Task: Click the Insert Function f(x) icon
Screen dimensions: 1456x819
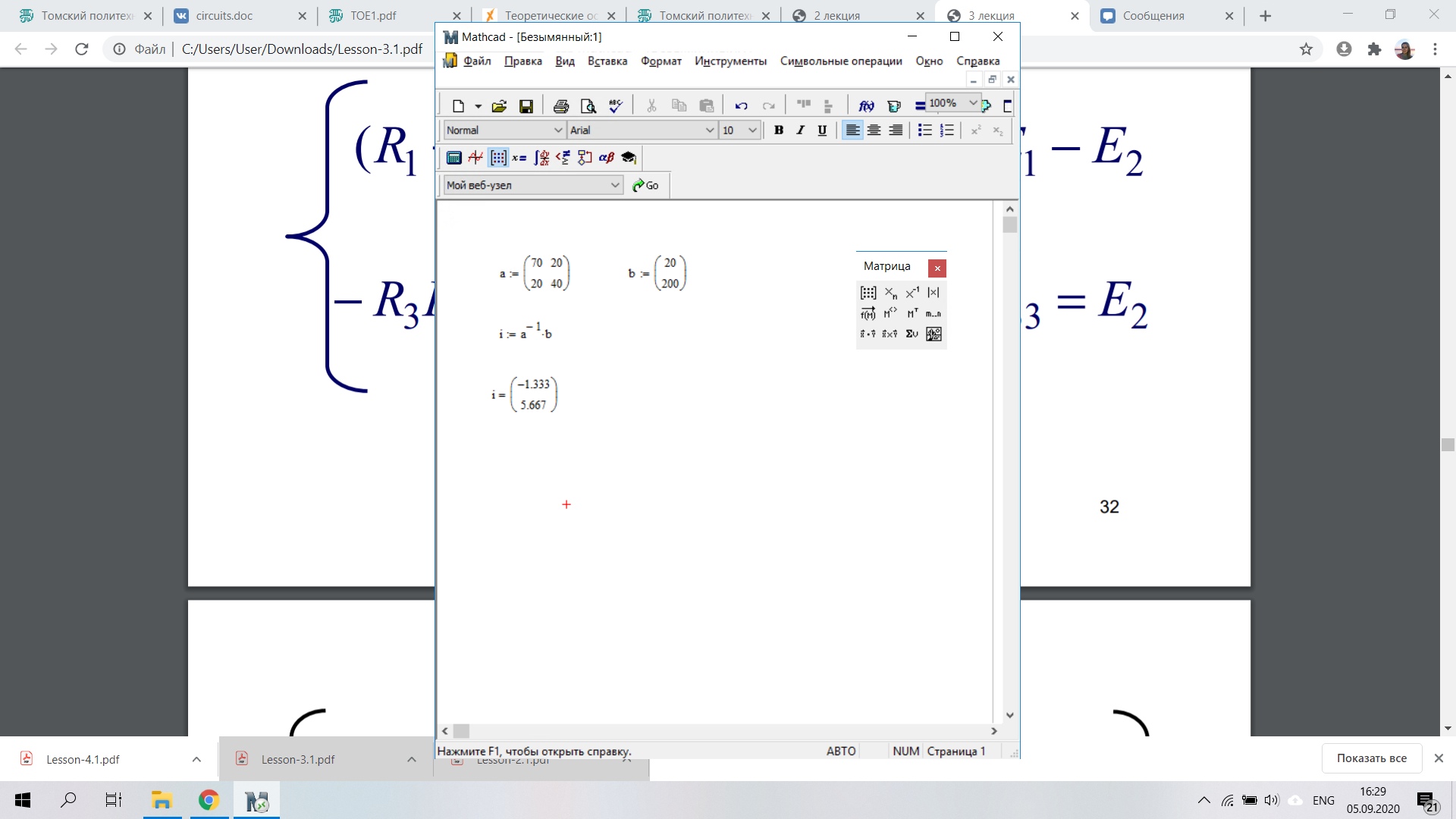Action: pyautogui.click(x=866, y=106)
